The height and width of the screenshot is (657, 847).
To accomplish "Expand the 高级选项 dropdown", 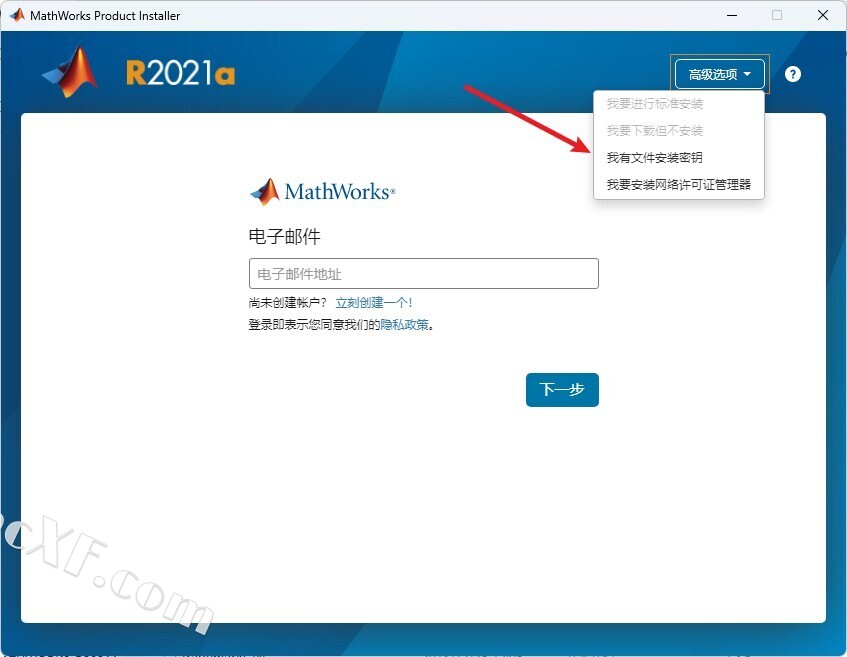I will pos(720,74).
